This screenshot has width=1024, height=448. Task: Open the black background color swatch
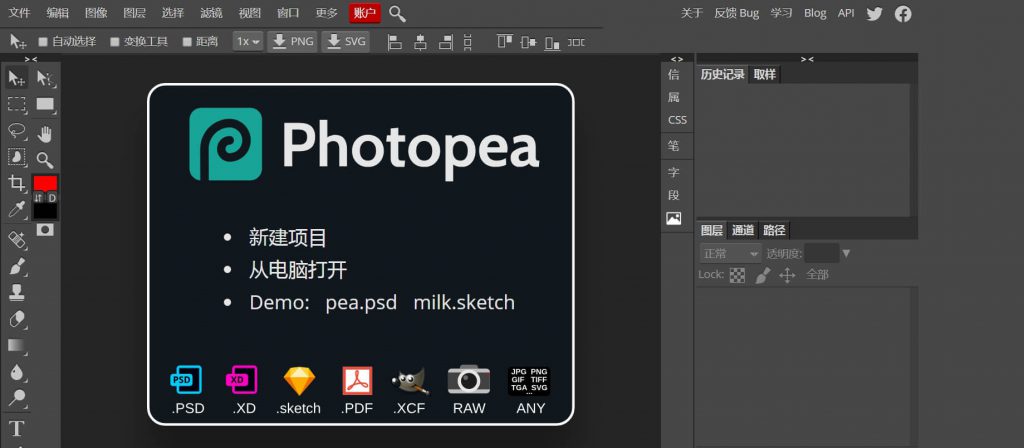(45, 211)
